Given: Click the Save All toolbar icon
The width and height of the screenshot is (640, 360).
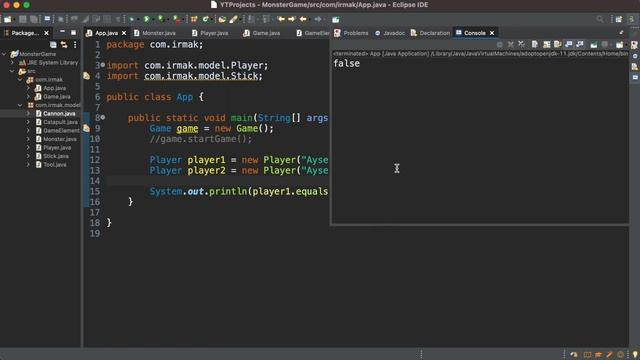Looking at the screenshot, I should pyautogui.click(x=33, y=19).
